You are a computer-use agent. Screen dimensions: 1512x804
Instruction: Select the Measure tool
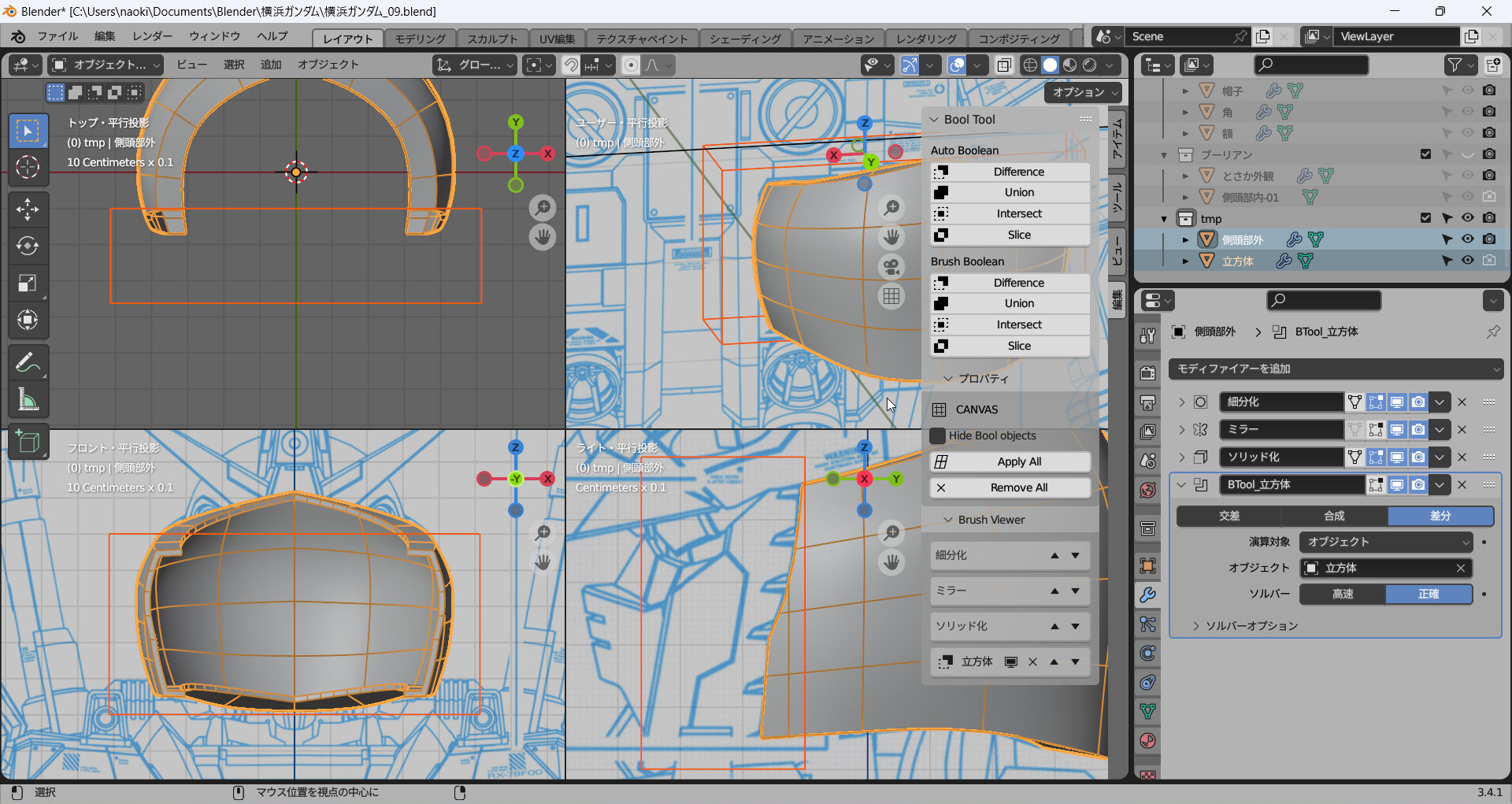28,400
